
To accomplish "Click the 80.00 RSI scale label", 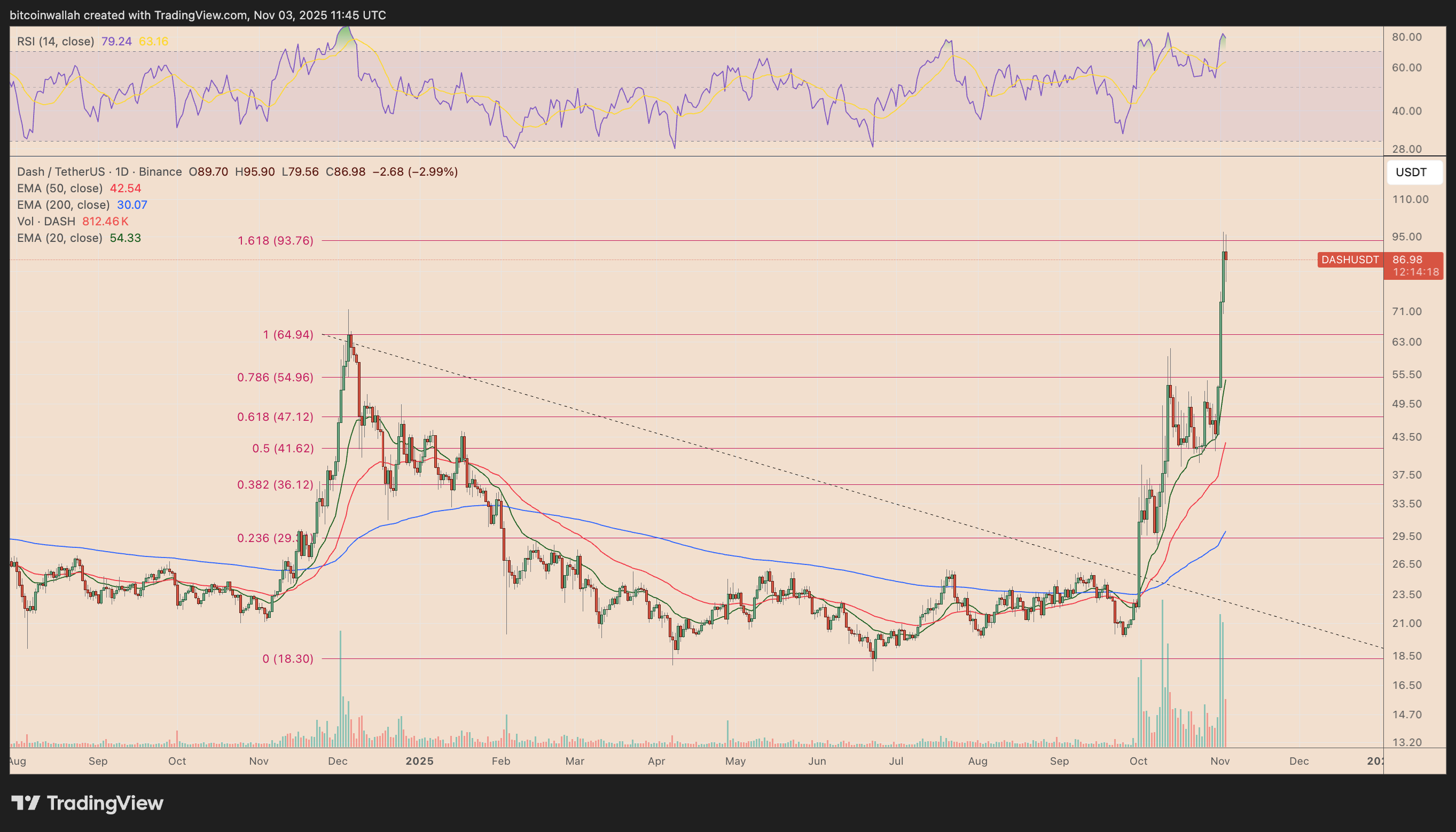I will [x=1407, y=37].
